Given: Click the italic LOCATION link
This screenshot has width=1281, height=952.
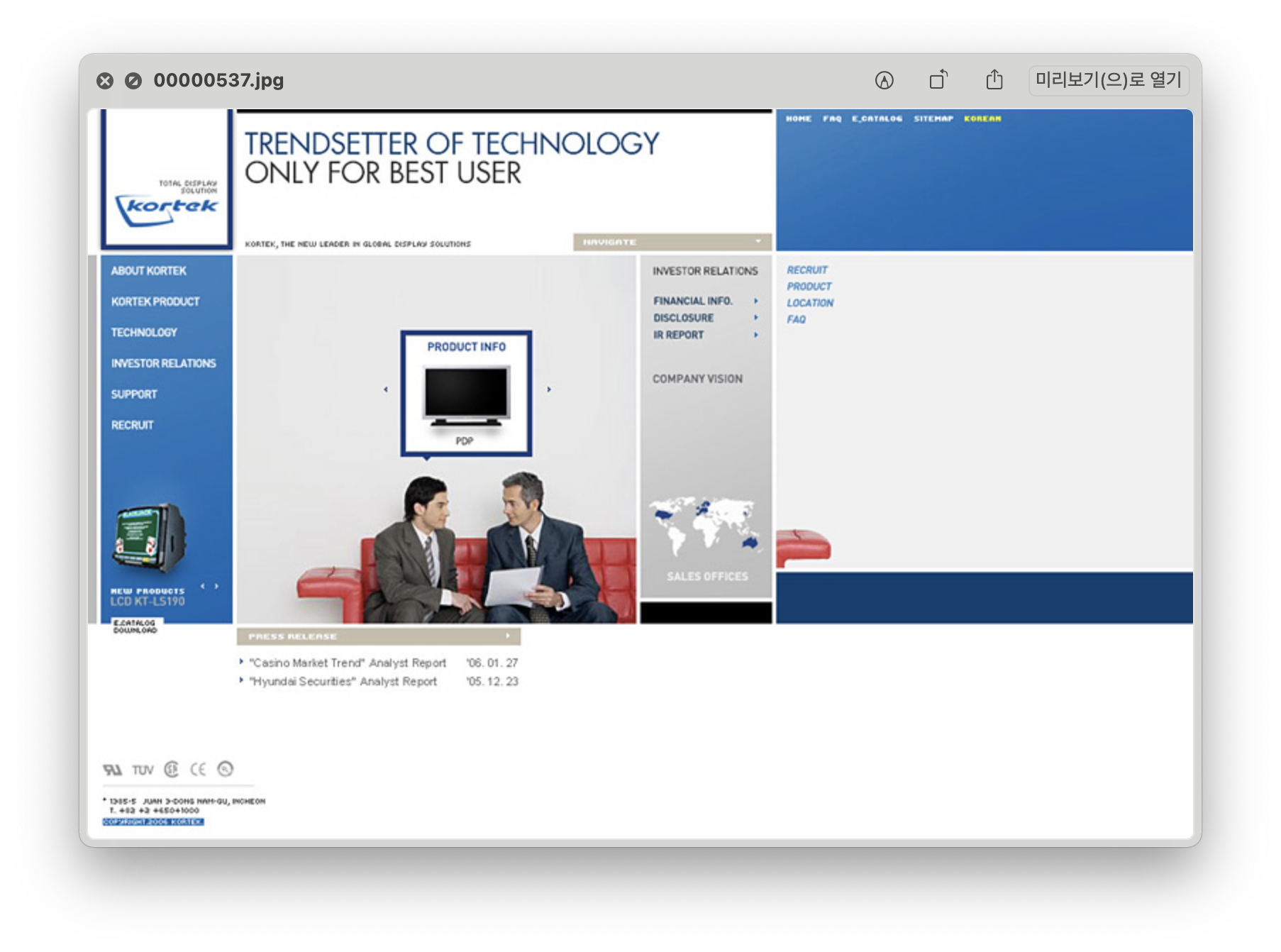Looking at the screenshot, I should [x=810, y=303].
